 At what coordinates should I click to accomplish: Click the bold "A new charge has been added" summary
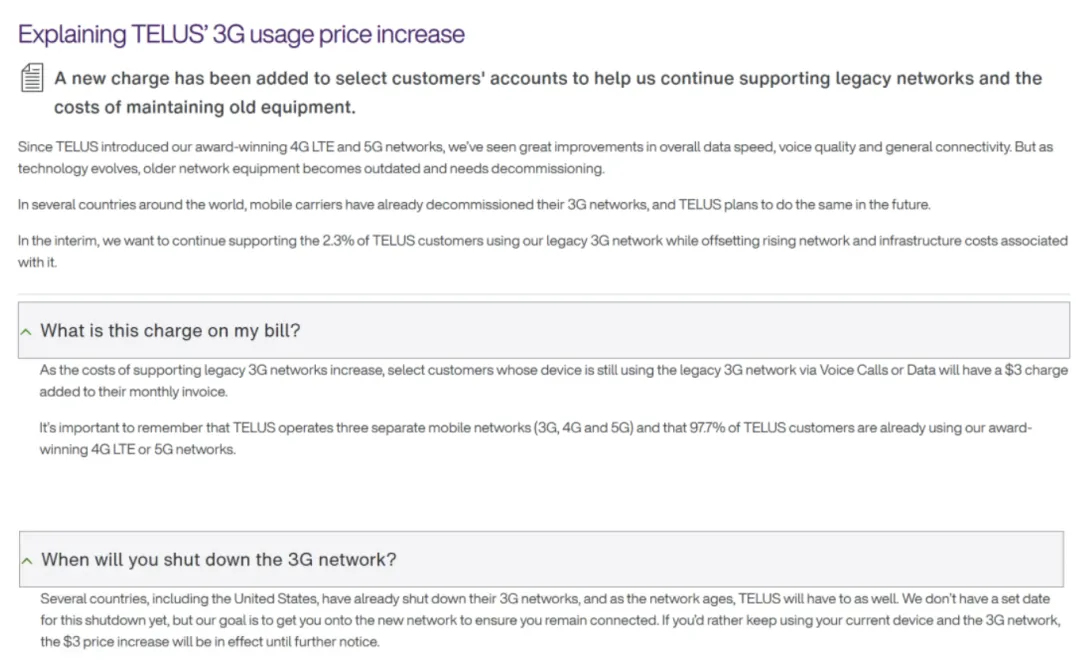[548, 92]
